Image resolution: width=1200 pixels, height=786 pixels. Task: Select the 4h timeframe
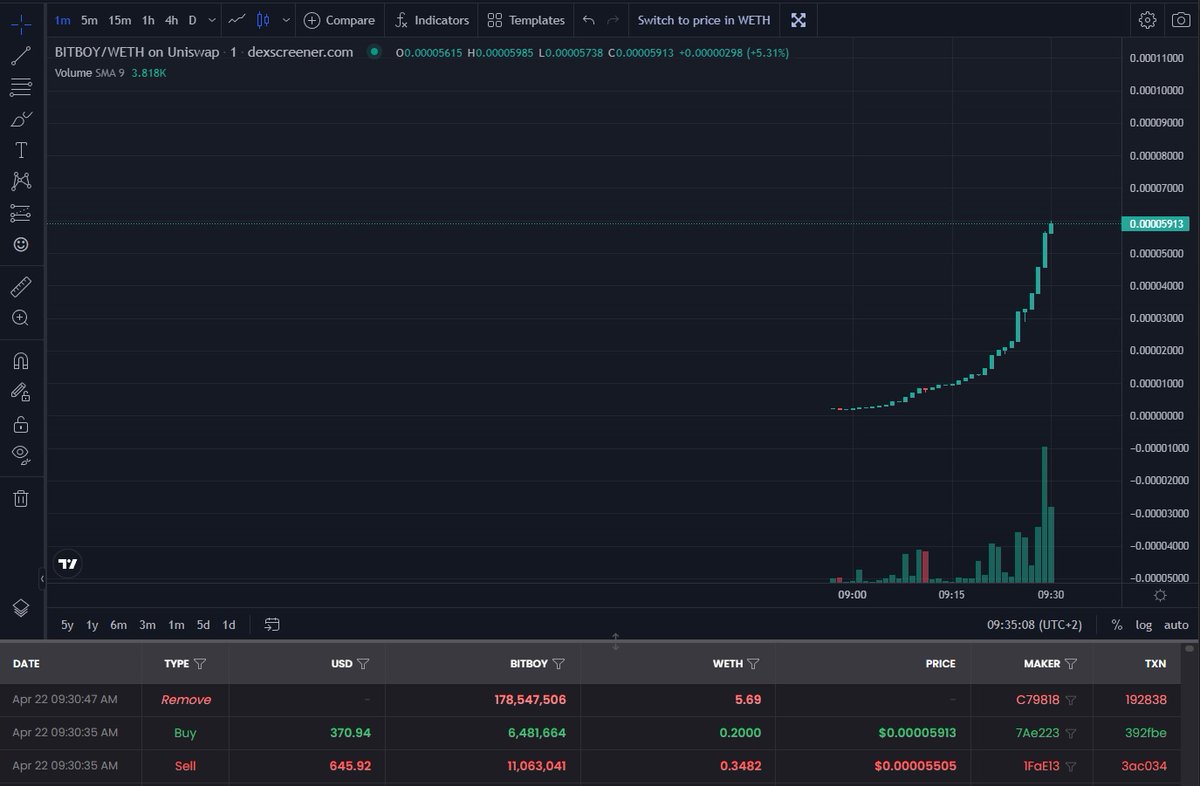tap(172, 20)
